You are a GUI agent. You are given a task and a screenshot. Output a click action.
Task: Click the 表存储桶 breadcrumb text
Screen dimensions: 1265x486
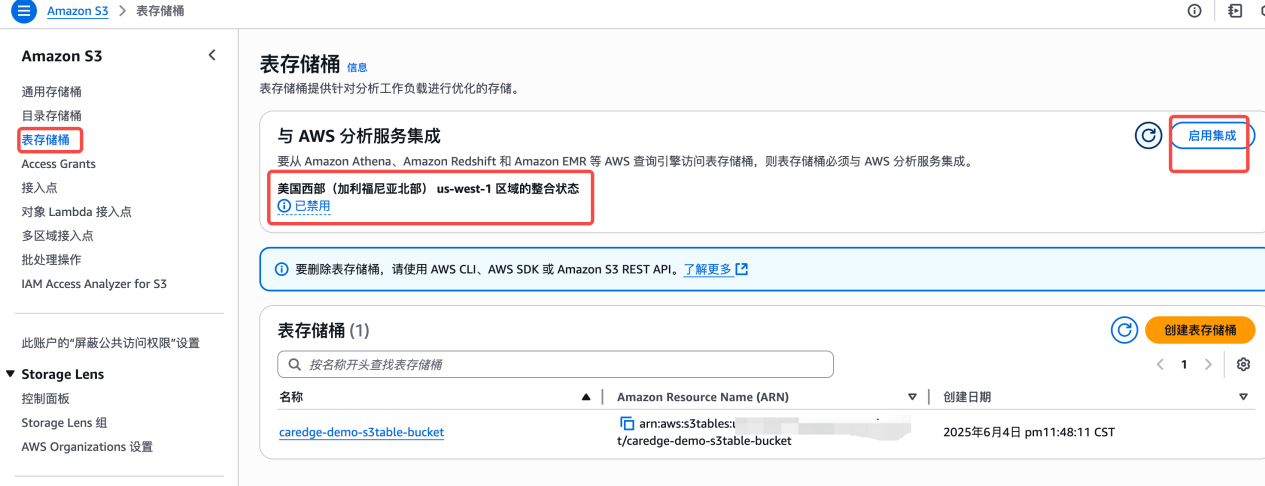click(160, 10)
